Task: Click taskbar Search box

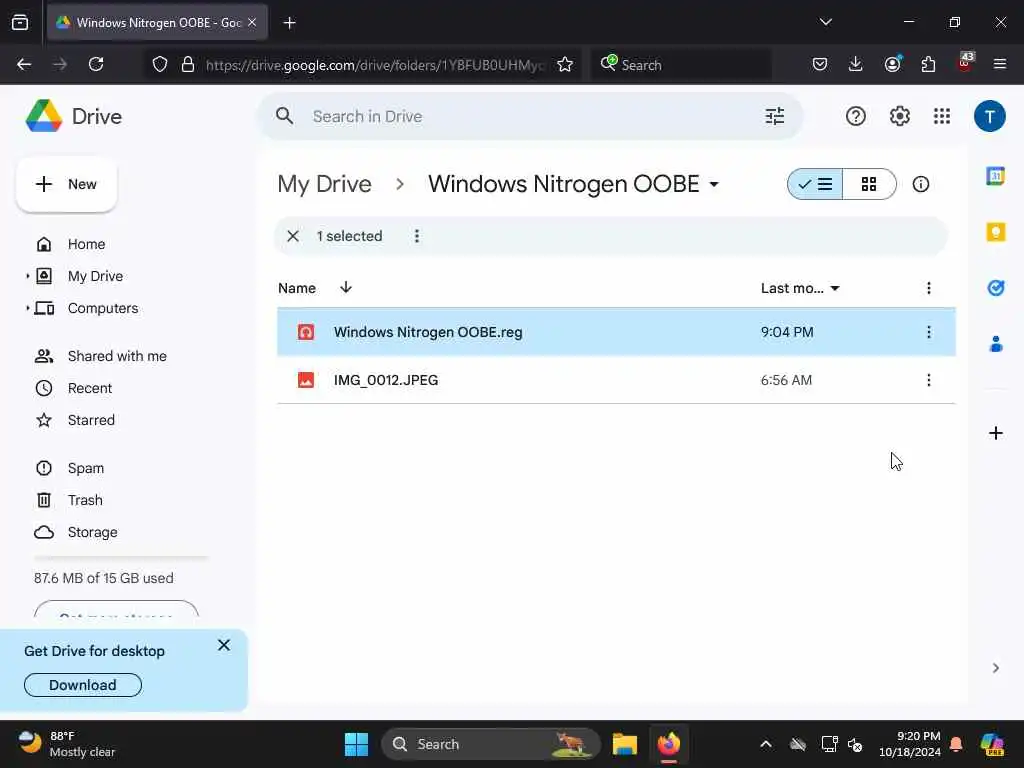Action: pos(490,744)
